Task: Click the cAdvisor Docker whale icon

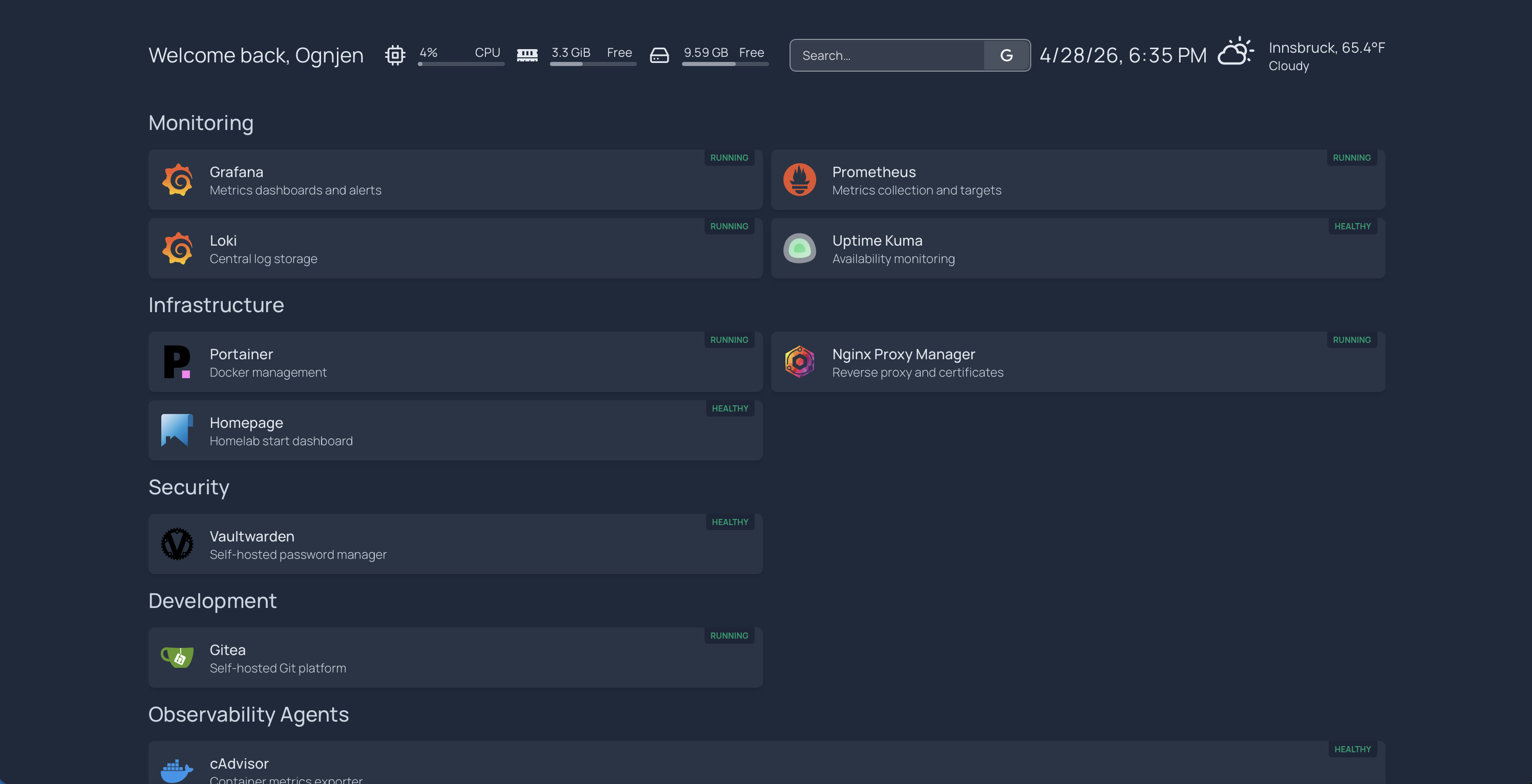Action: (177, 771)
